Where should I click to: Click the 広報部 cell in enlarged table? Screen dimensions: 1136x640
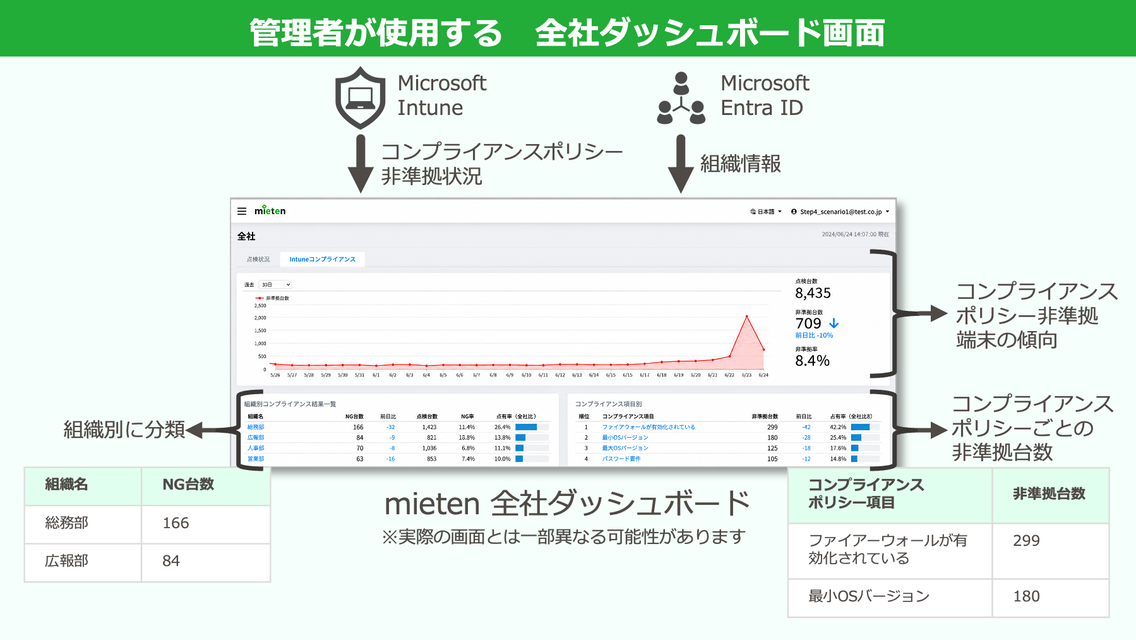pyautogui.click(x=83, y=561)
